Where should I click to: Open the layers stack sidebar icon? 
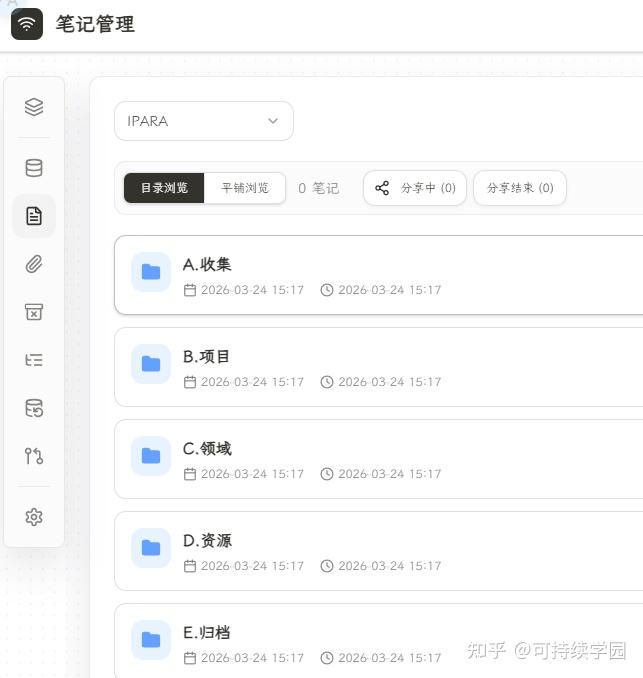pyautogui.click(x=34, y=107)
